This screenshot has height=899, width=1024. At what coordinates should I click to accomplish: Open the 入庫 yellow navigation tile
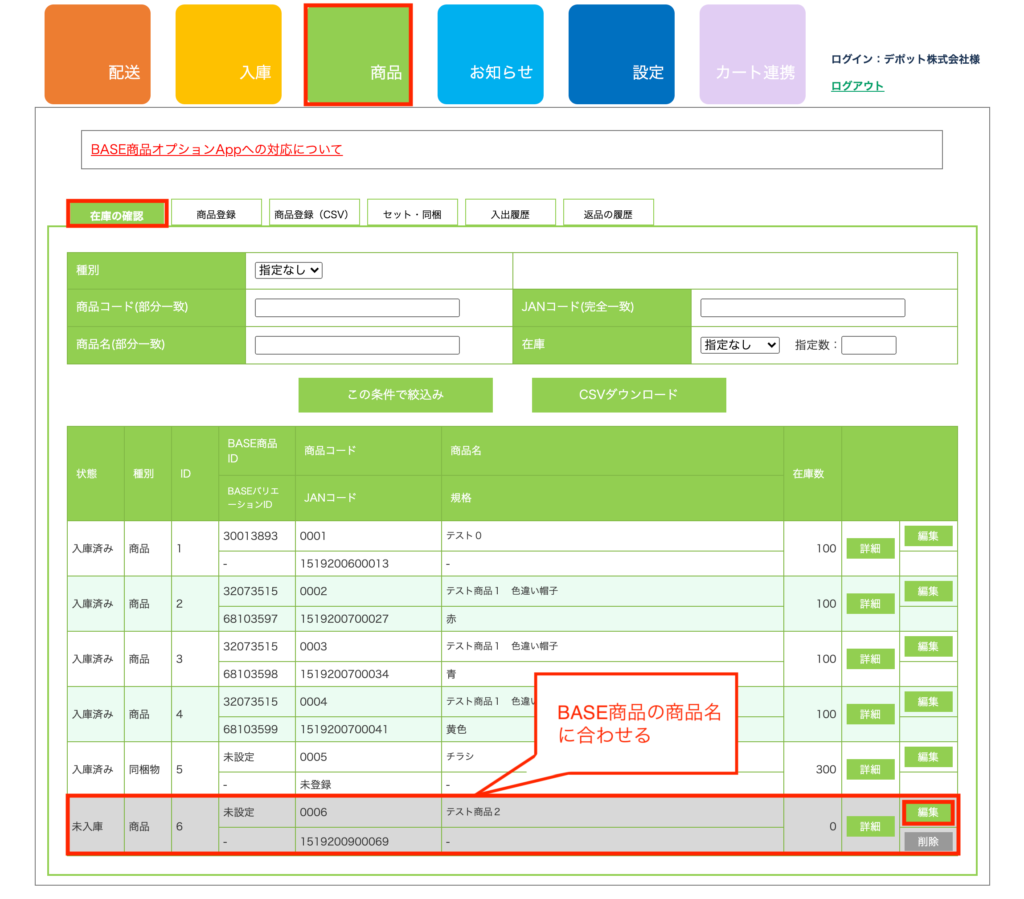tap(228, 55)
